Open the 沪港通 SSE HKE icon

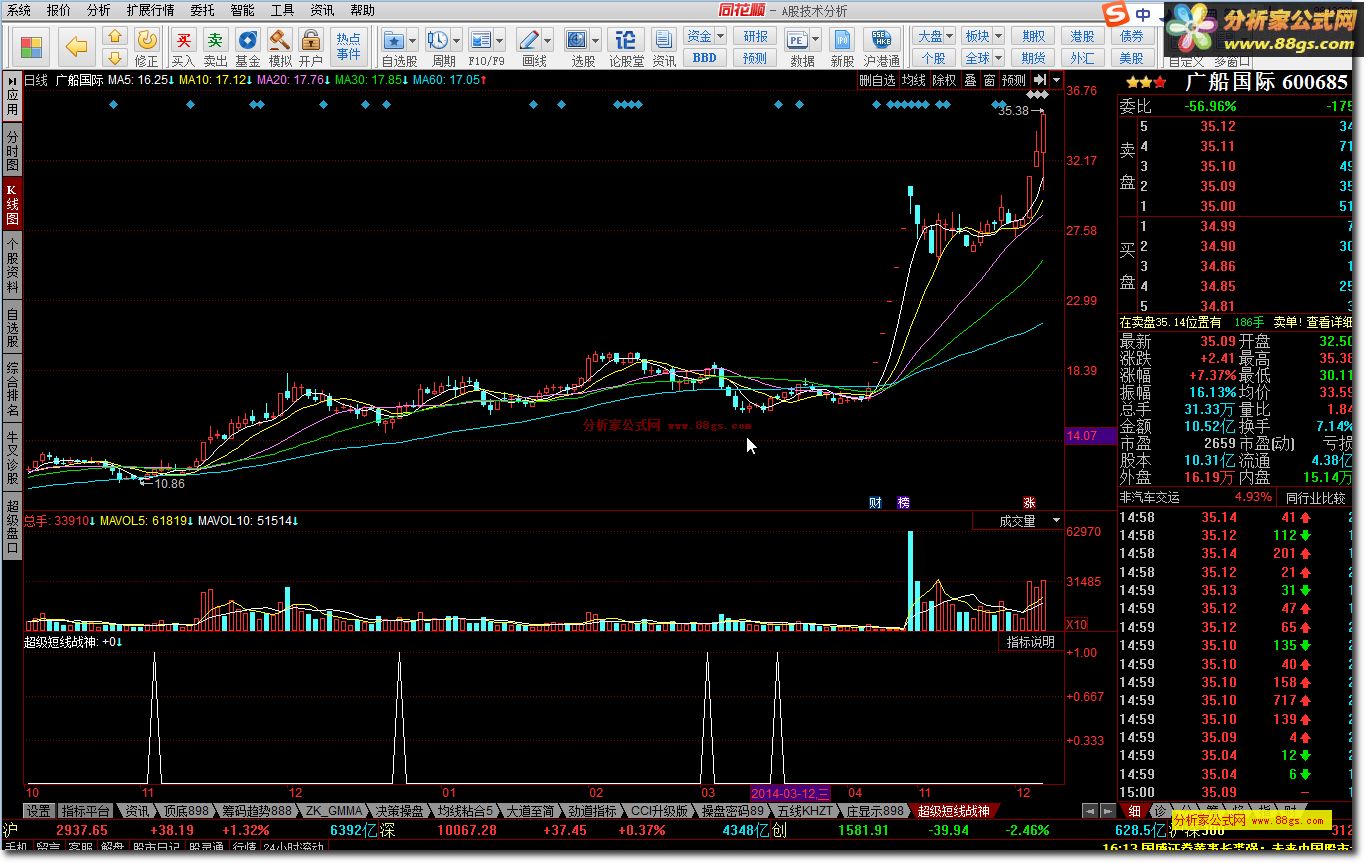pyautogui.click(x=882, y=40)
